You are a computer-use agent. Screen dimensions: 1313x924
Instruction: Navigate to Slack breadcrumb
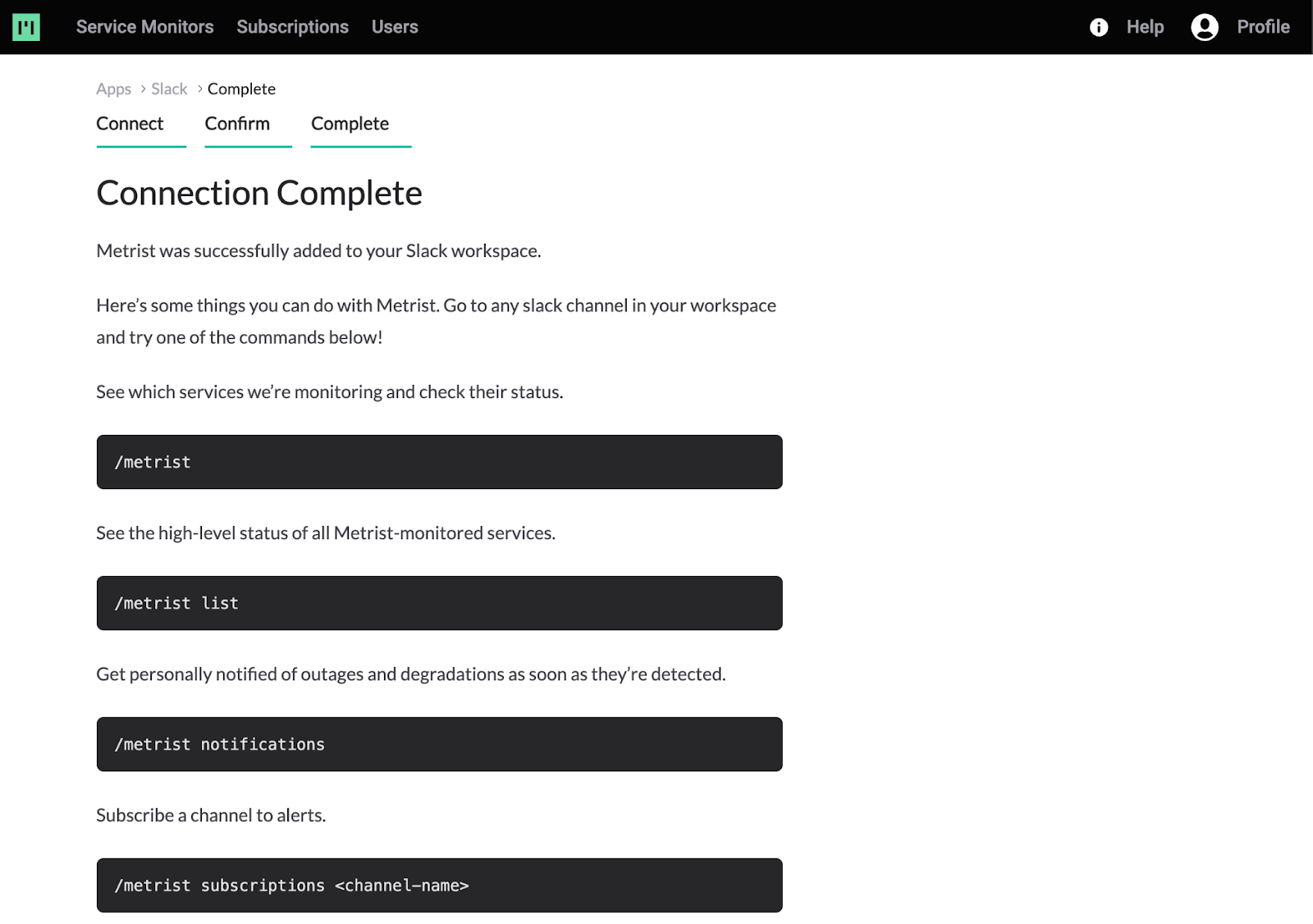(169, 89)
